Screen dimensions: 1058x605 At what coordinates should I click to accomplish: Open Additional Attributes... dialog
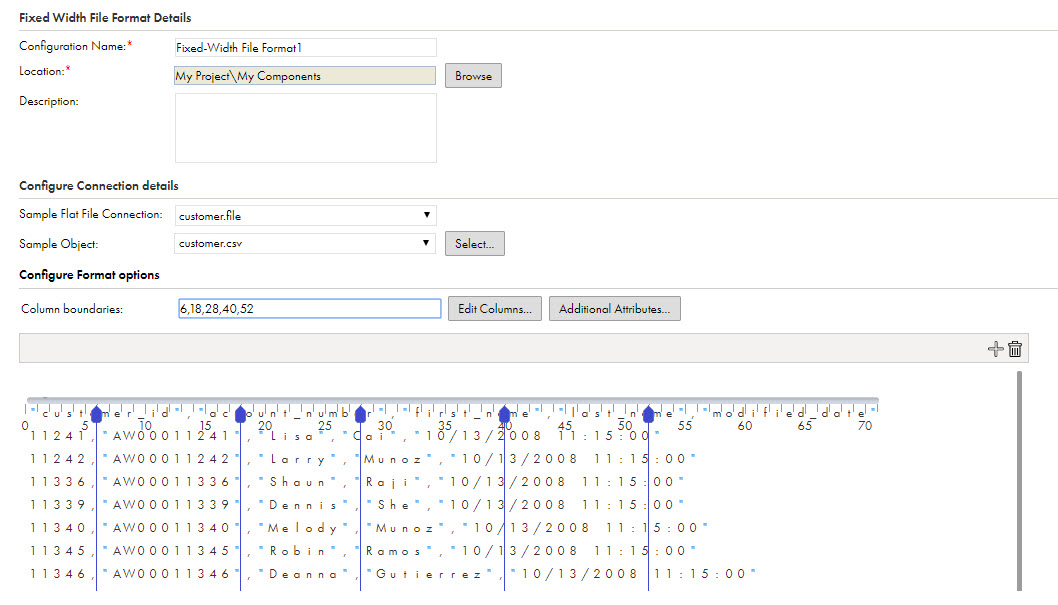(x=614, y=308)
